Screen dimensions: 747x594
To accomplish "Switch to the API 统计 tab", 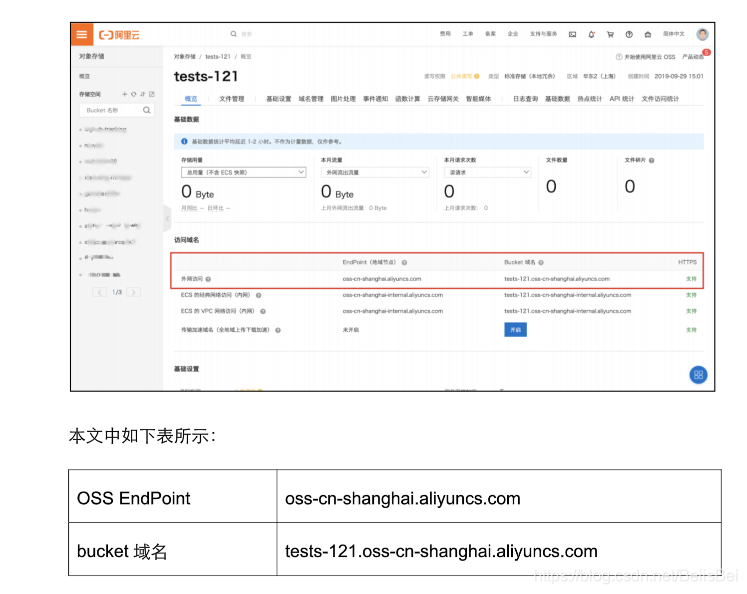I will click(x=622, y=99).
